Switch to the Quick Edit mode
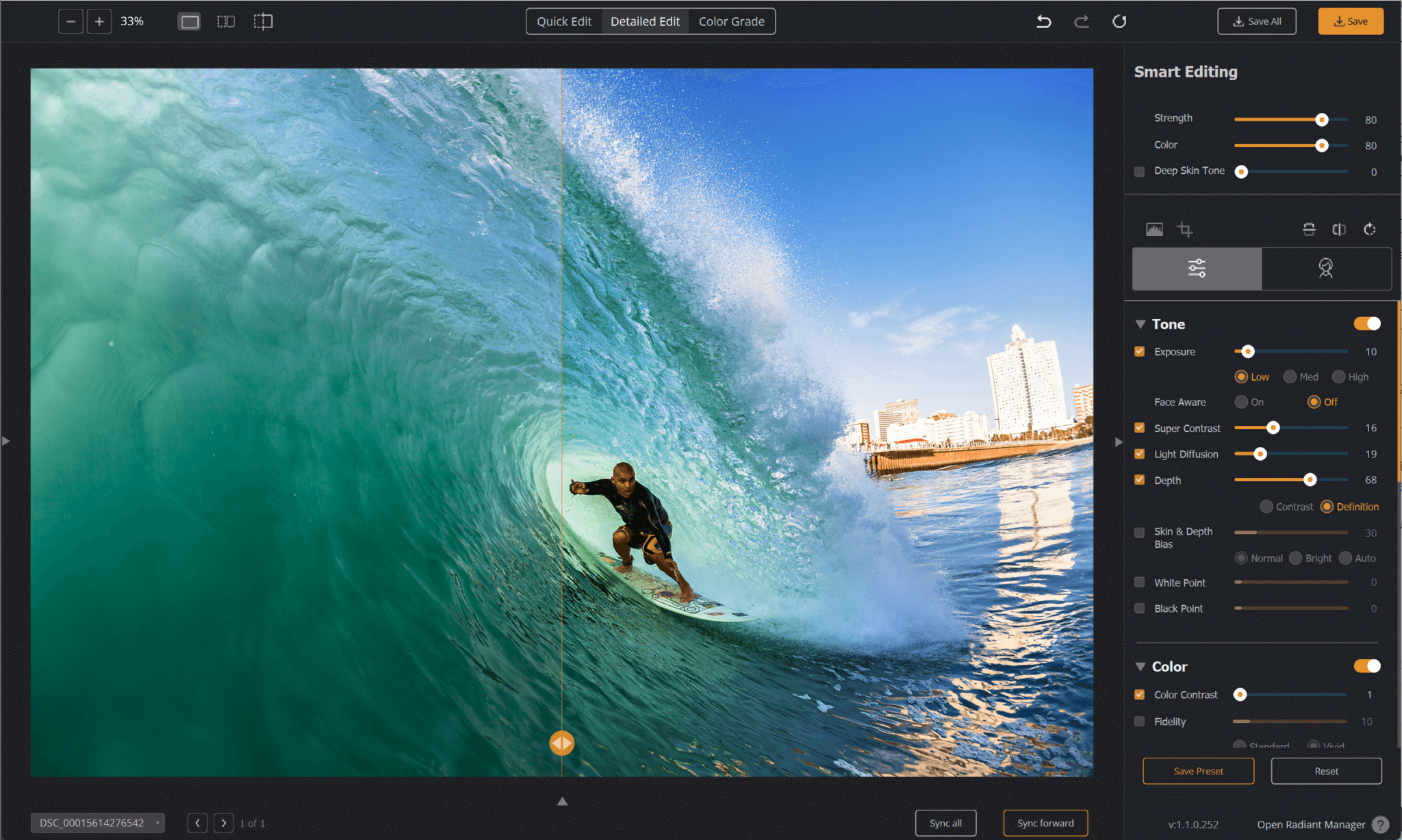This screenshot has width=1402, height=840. click(x=564, y=21)
